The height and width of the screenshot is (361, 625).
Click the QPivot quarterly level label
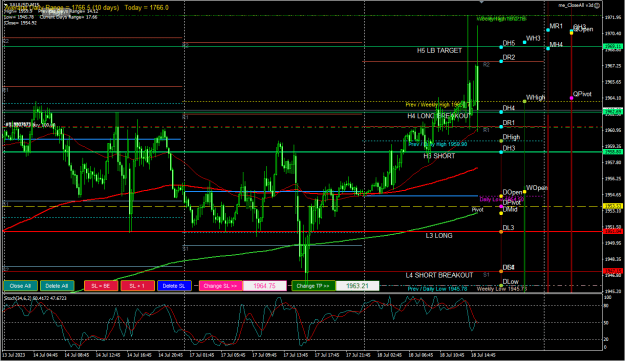click(582, 94)
